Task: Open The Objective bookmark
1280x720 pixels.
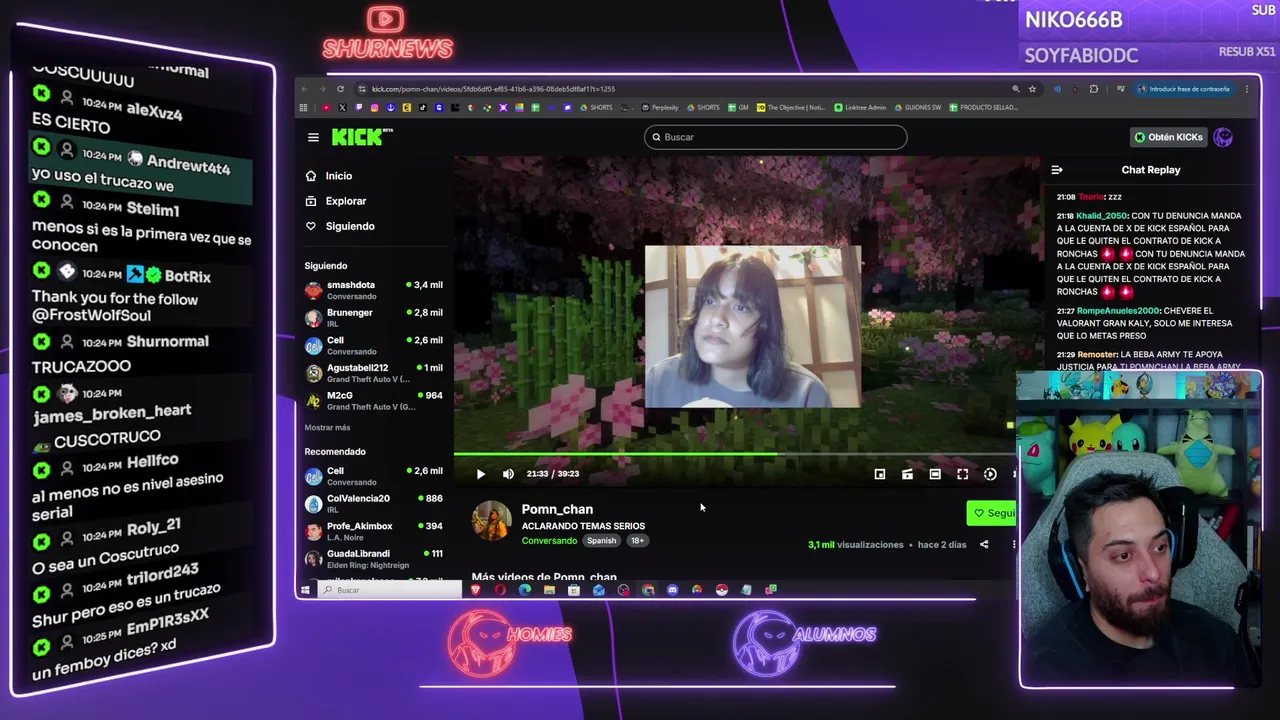Action: pyautogui.click(x=791, y=108)
